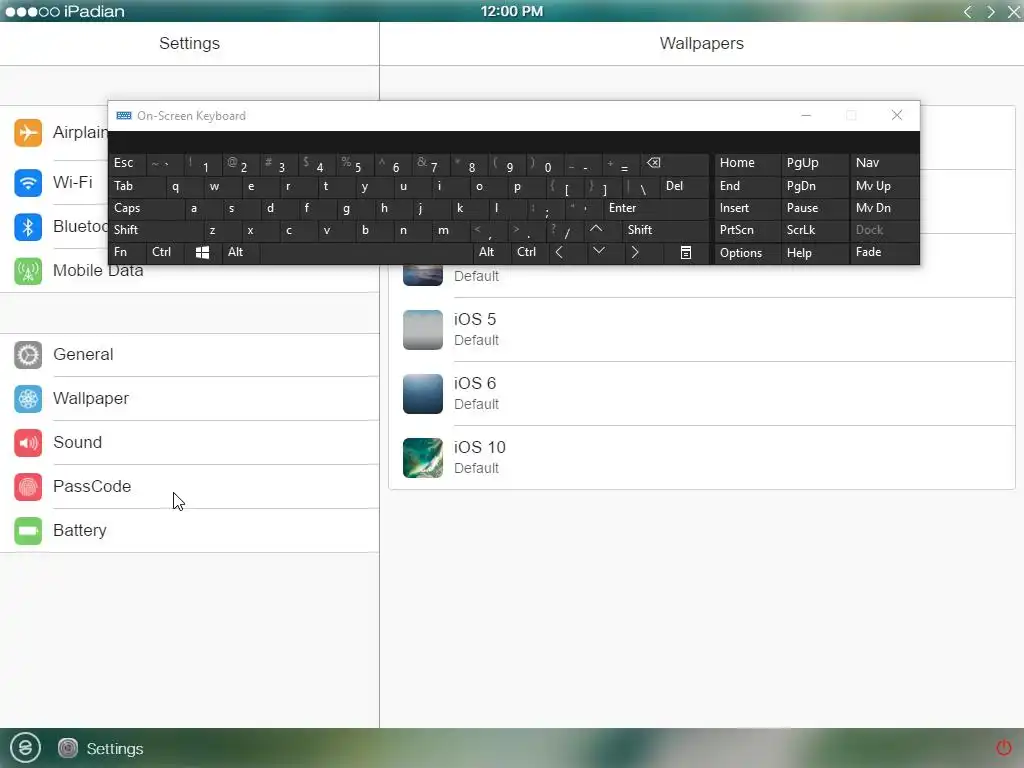
Task: Select the iOS 10 wallpaper thumbnail
Action: tap(423, 458)
